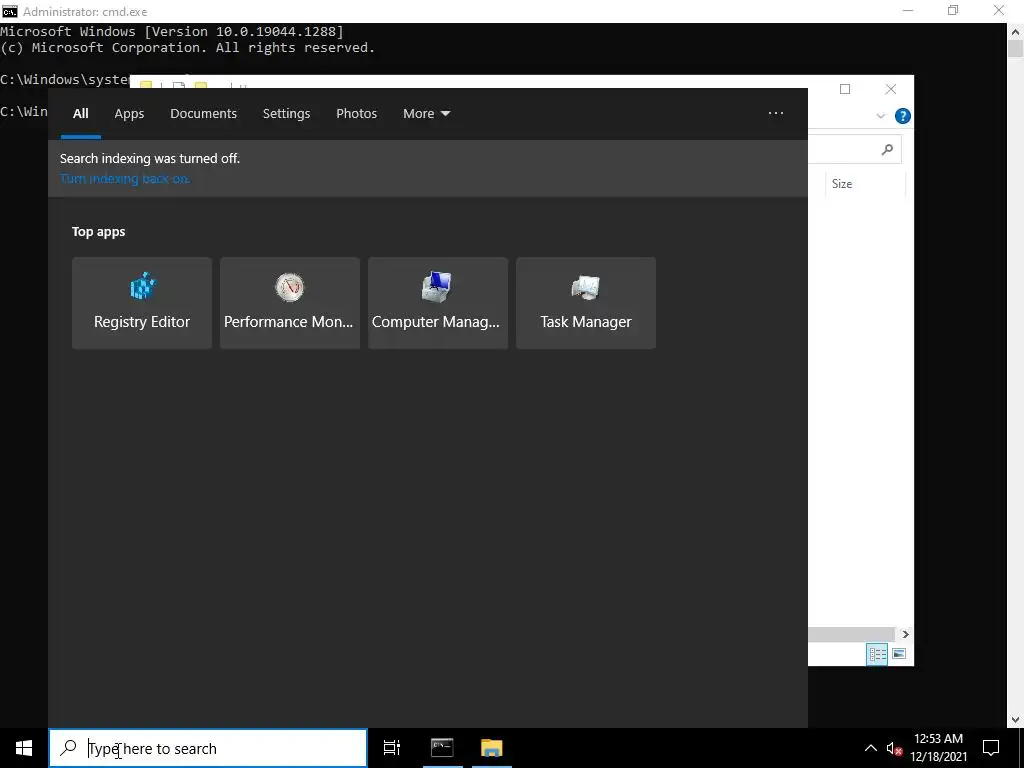Screen dimensions: 1024x768
Task: Open Computer Management tile
Action: 438,303
